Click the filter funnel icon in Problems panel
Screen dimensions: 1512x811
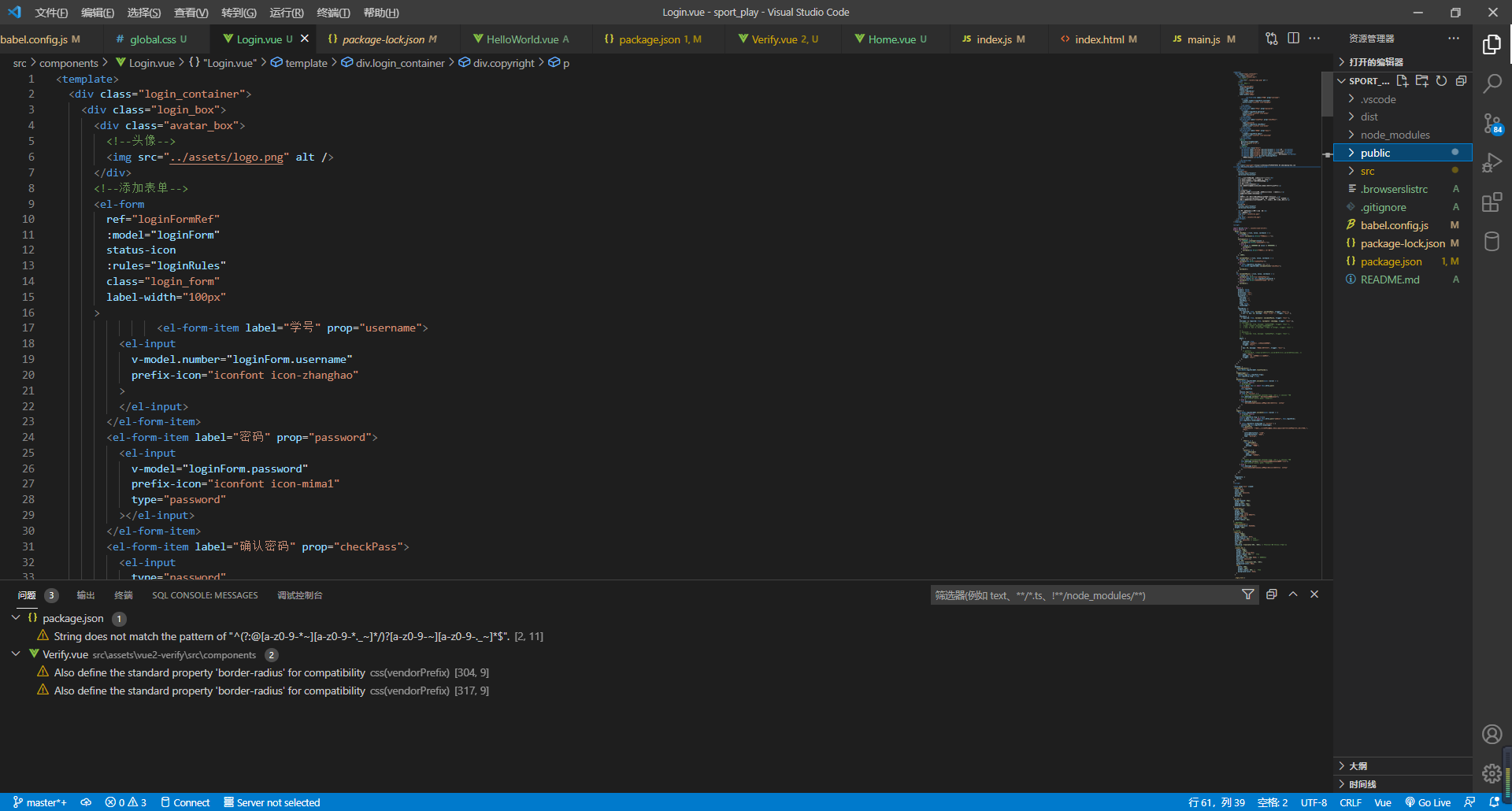pos(1248,594)
